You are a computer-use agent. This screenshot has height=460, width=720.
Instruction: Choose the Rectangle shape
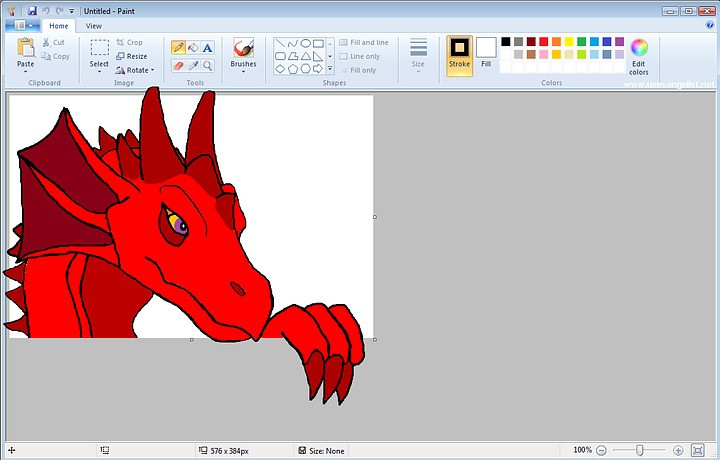point(318,44)
